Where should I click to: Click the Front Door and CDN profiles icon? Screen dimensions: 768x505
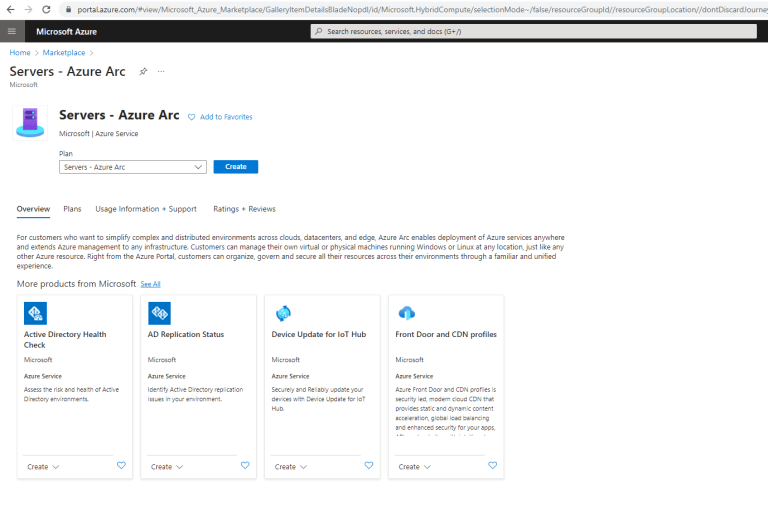407,313
